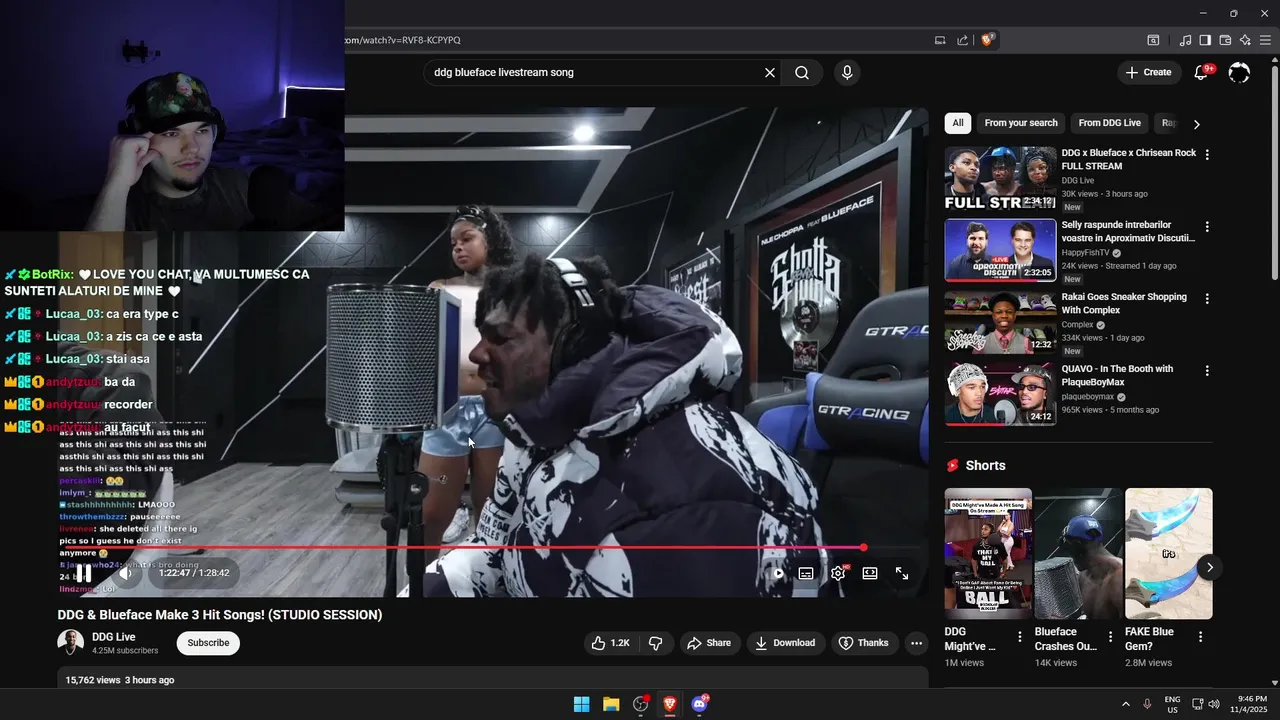Open the 'QUAVO - In The Booth' thumbnail

click(x=1000, y=395)
